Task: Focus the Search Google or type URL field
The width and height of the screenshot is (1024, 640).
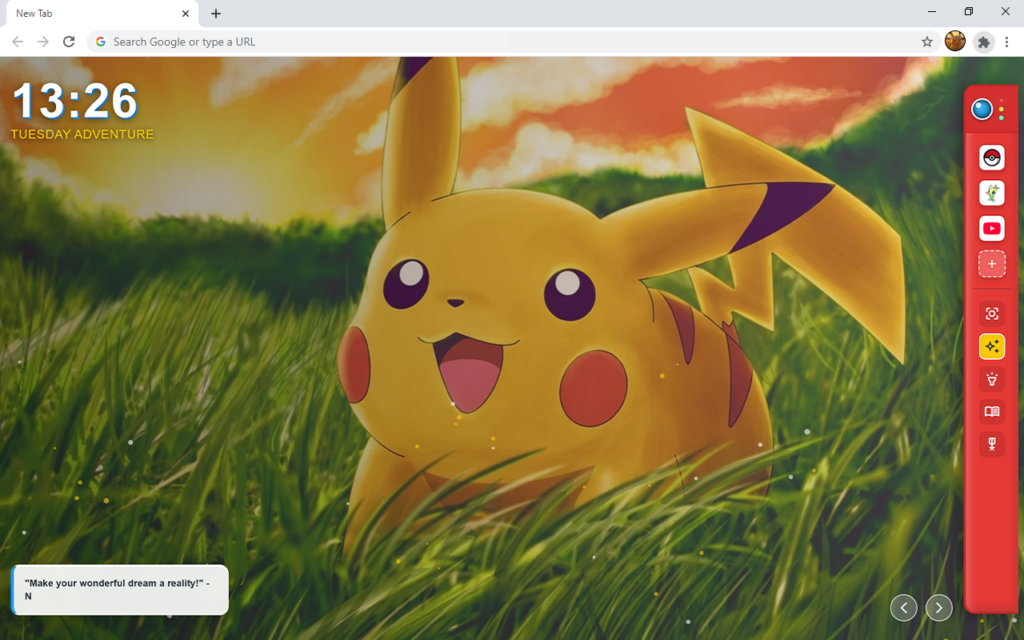Action: (x=500, y=42)
